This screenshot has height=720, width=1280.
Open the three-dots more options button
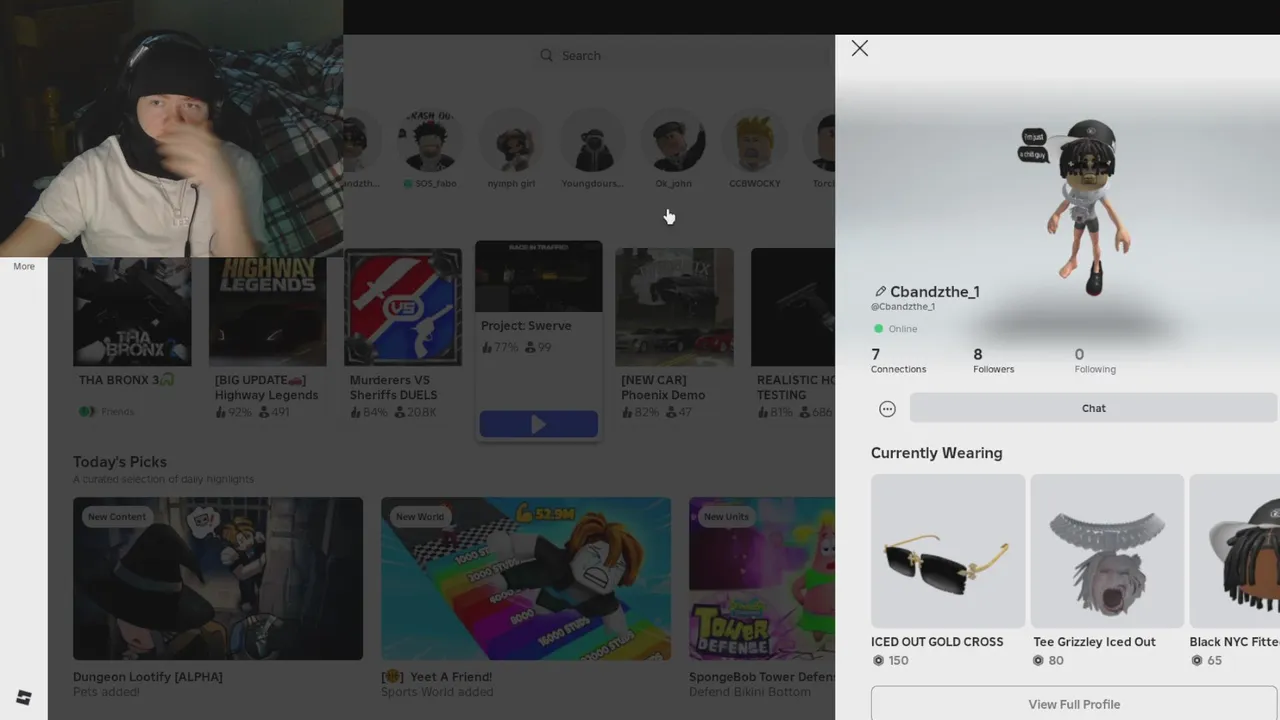point(887,408)
